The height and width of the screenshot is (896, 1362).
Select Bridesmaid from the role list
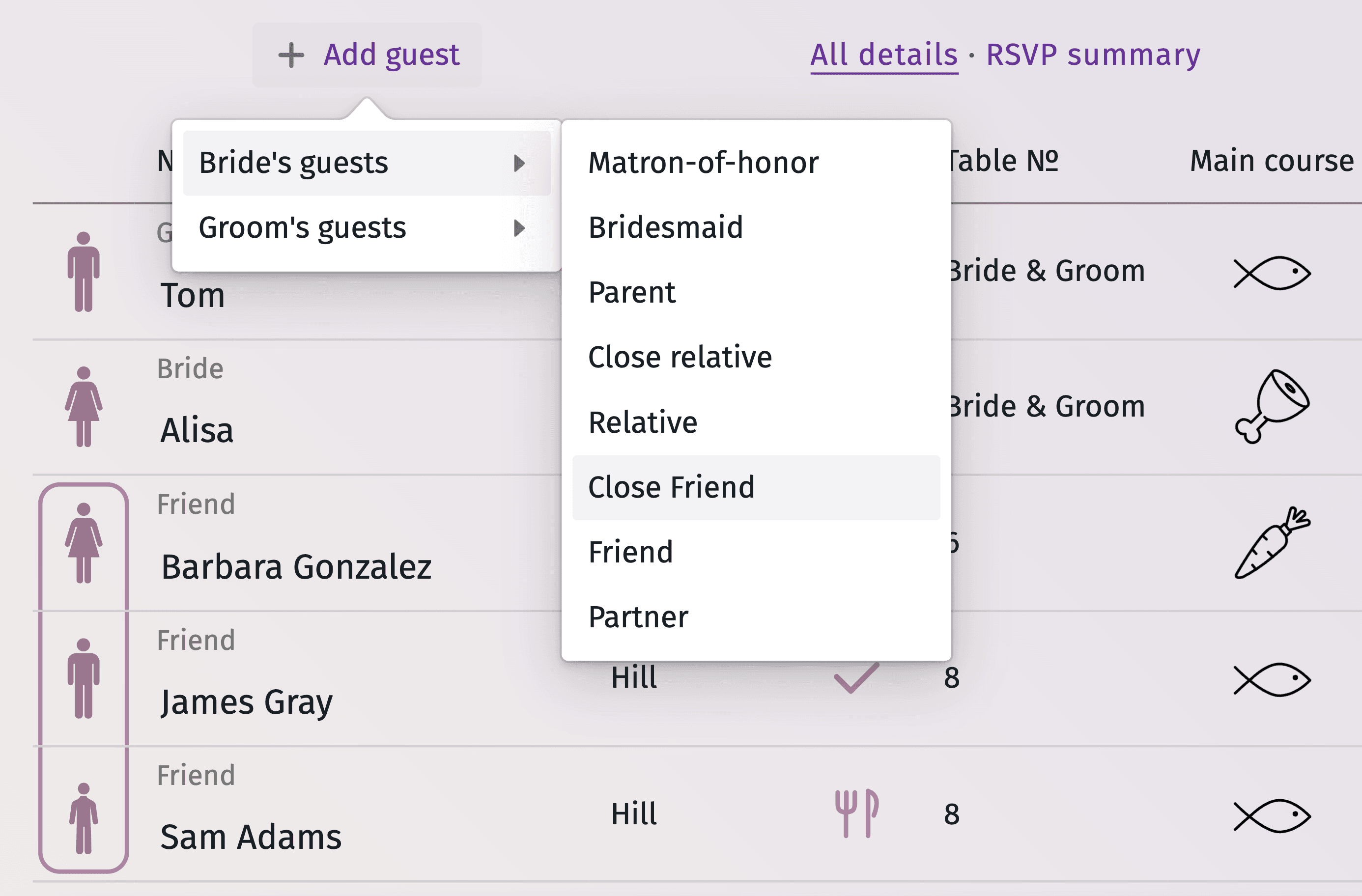[666, 228]
